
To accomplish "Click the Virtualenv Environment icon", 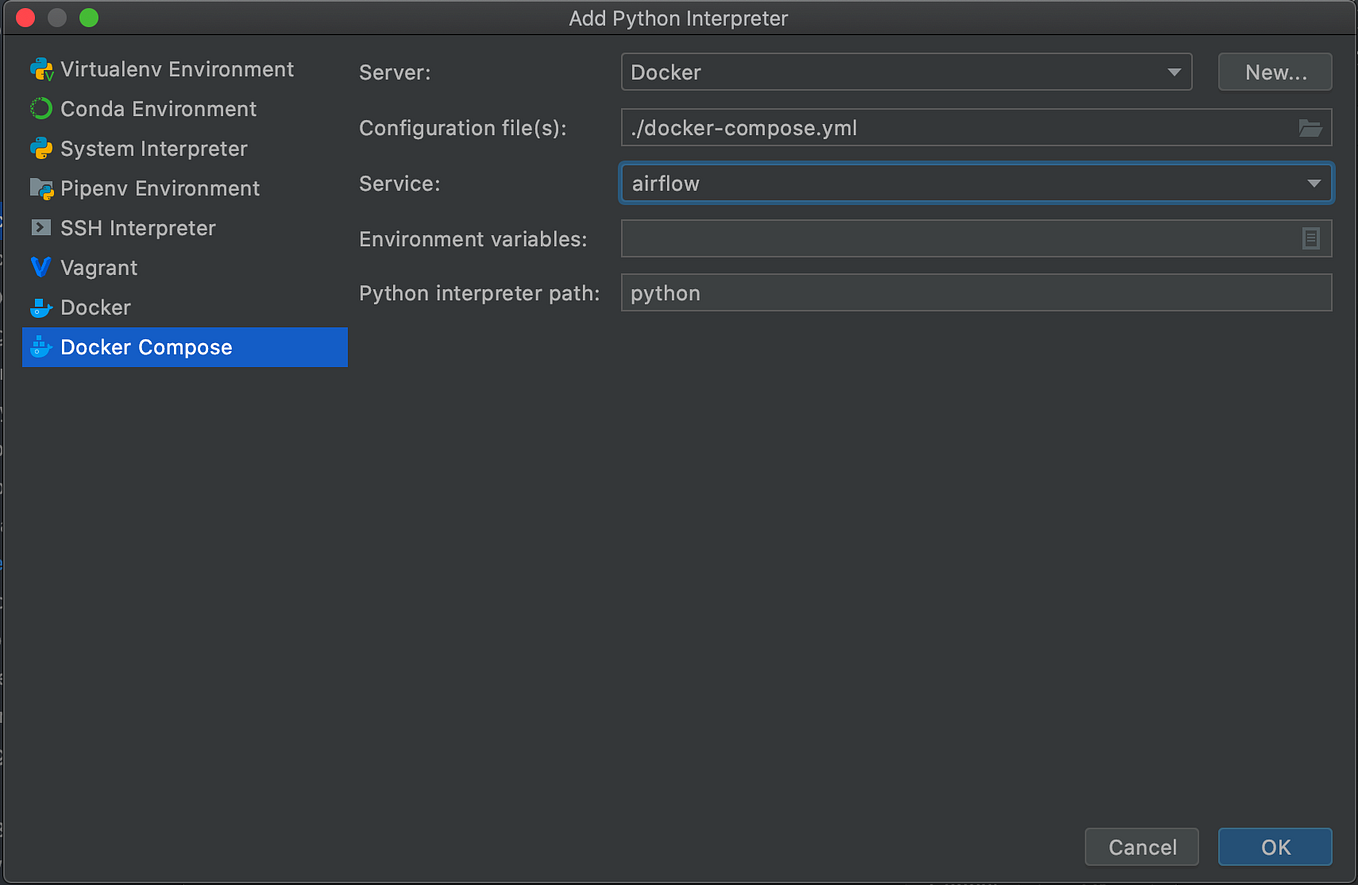I will (41, 68).
